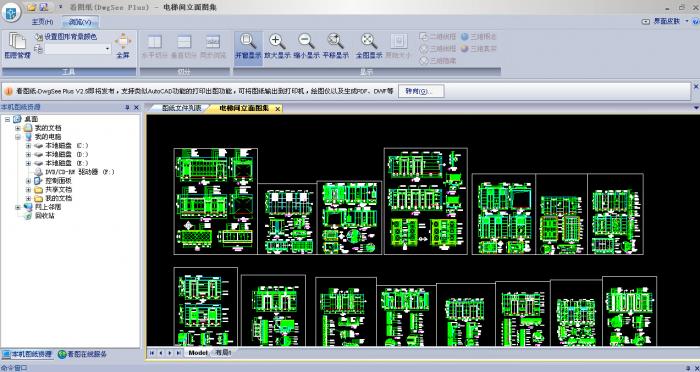Expand the 控制面板 tree node
Image resolution: width=700 pixels, height=372 pixels.
[28, 181]
